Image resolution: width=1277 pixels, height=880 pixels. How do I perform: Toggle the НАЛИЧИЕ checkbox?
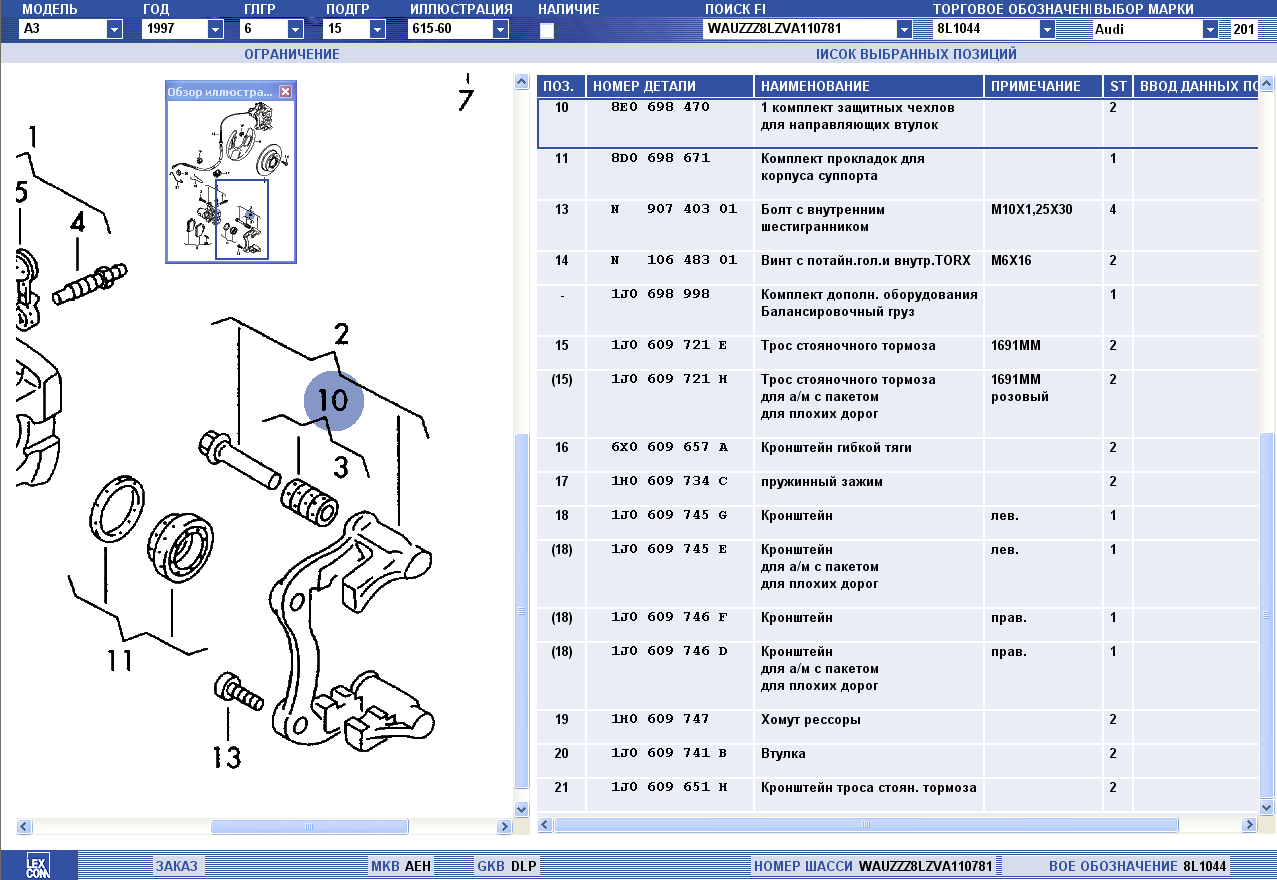tap(547, 30)
